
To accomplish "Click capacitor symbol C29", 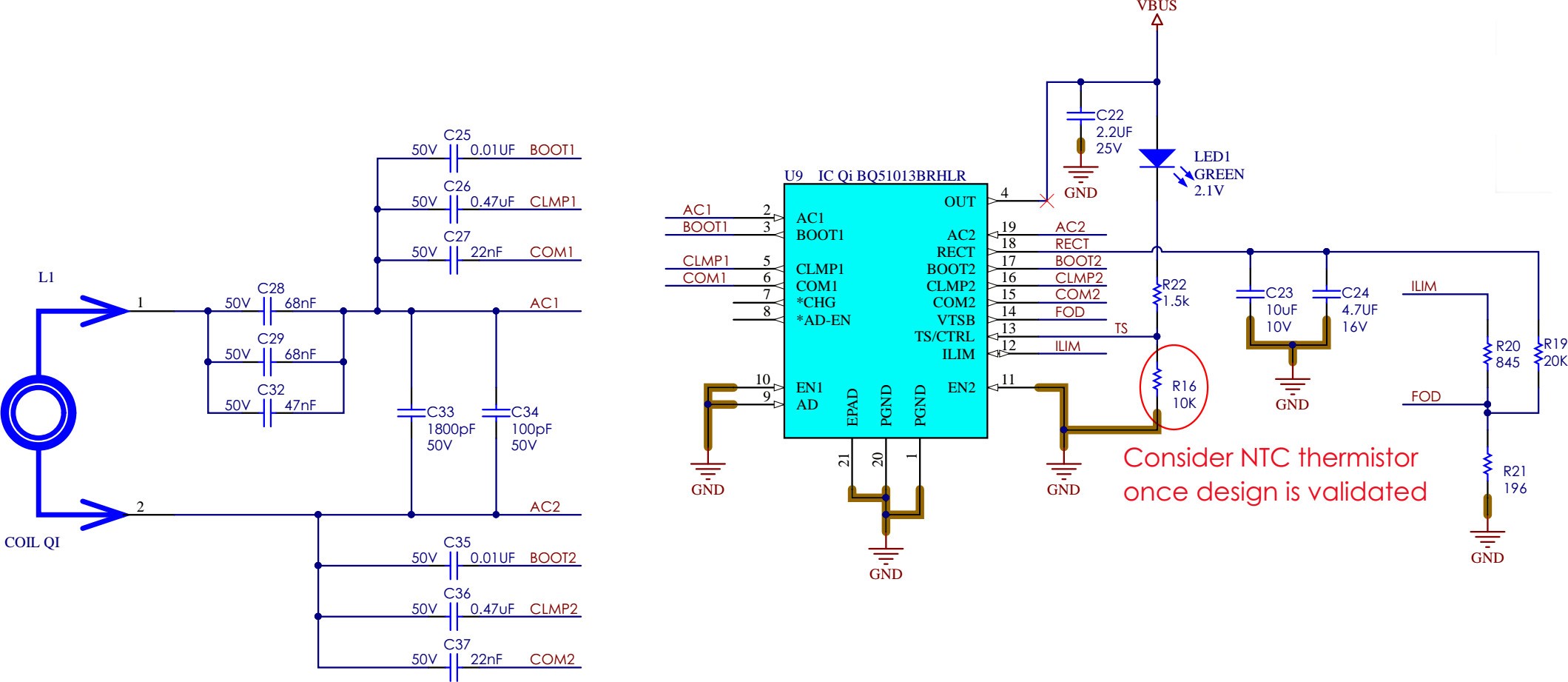I will pos(268,362).
